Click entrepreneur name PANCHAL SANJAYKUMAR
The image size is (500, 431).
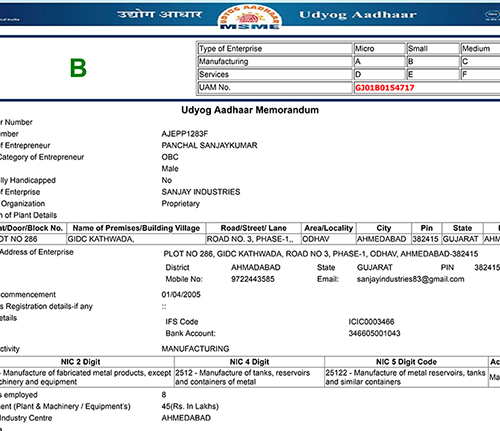(209, 146)
